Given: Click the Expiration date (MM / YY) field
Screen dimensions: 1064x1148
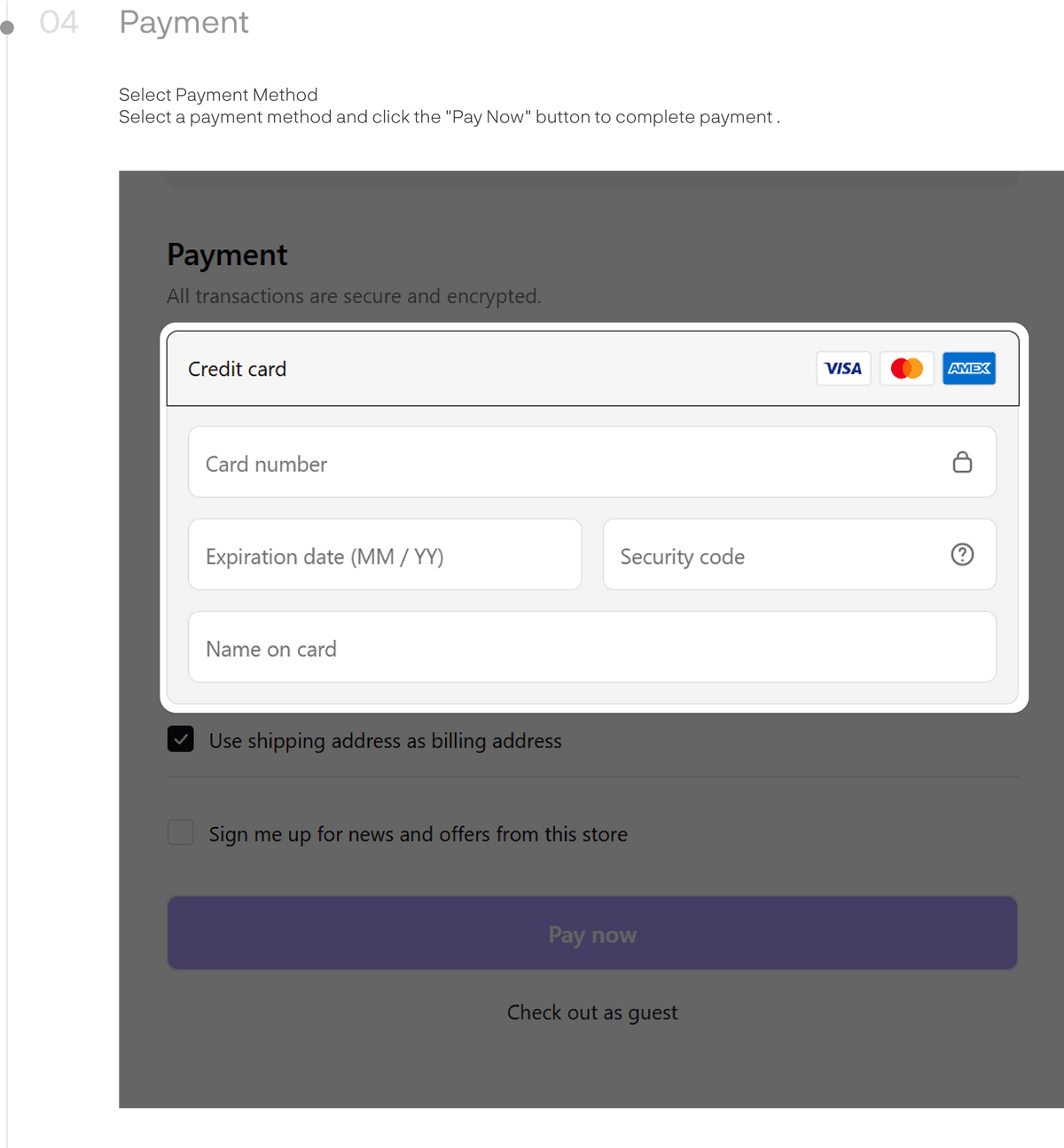Looking at the screenshot, I should pyautogui.click(x=385, y=556).
